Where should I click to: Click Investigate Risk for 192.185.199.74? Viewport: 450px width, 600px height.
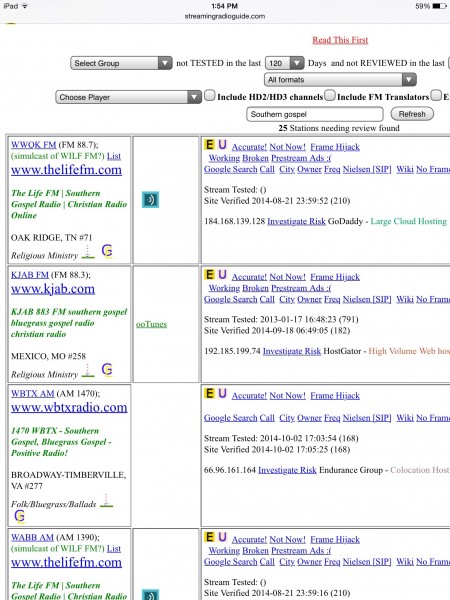click(x=292, y=351)
